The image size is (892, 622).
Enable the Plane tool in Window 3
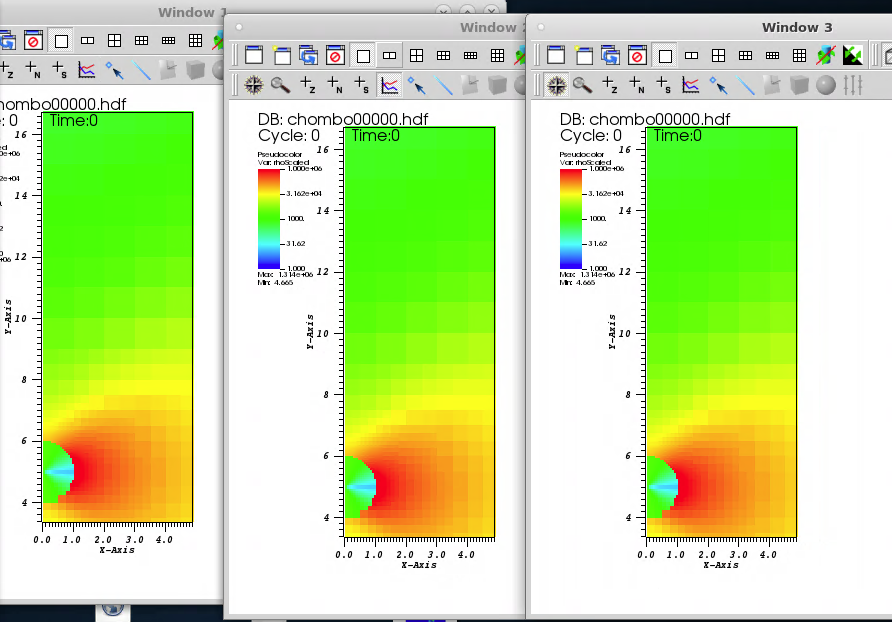tap(773, 85)
